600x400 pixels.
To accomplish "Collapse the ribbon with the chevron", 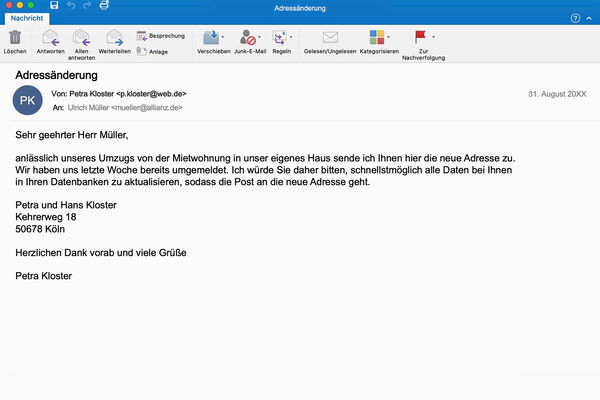I will tap(589, 18).
